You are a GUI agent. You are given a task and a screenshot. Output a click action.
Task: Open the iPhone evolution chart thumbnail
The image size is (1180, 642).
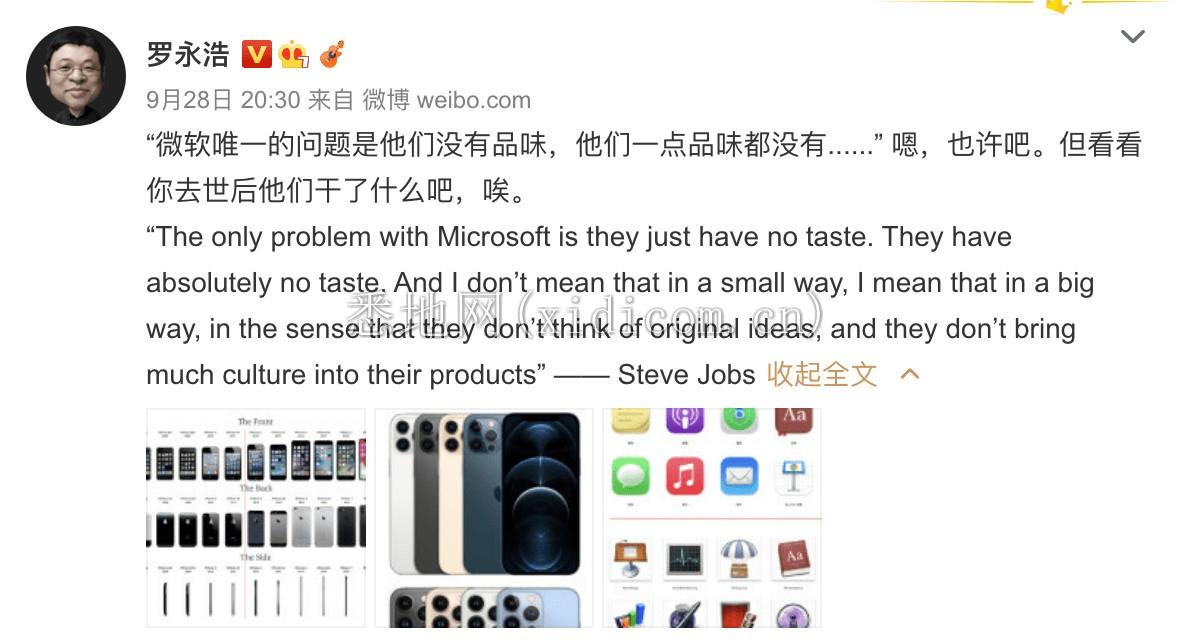[x=256, y=518]
